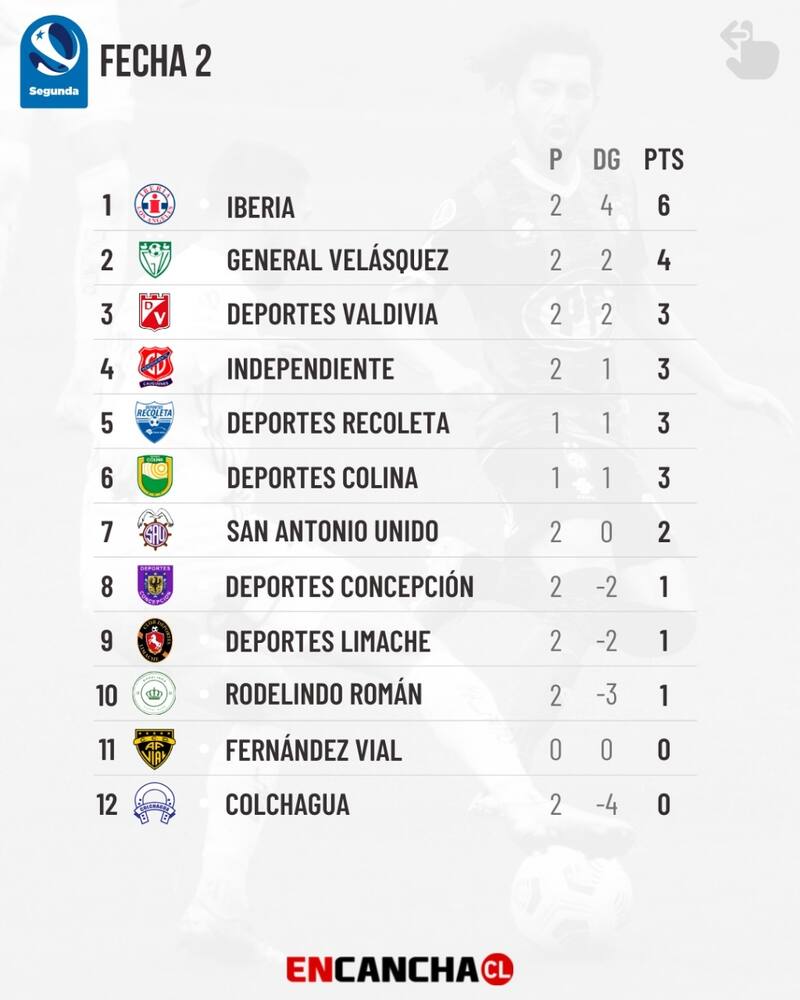
Task: Select the San Antonio Unido emblem
Action: [x=155, y=529]
